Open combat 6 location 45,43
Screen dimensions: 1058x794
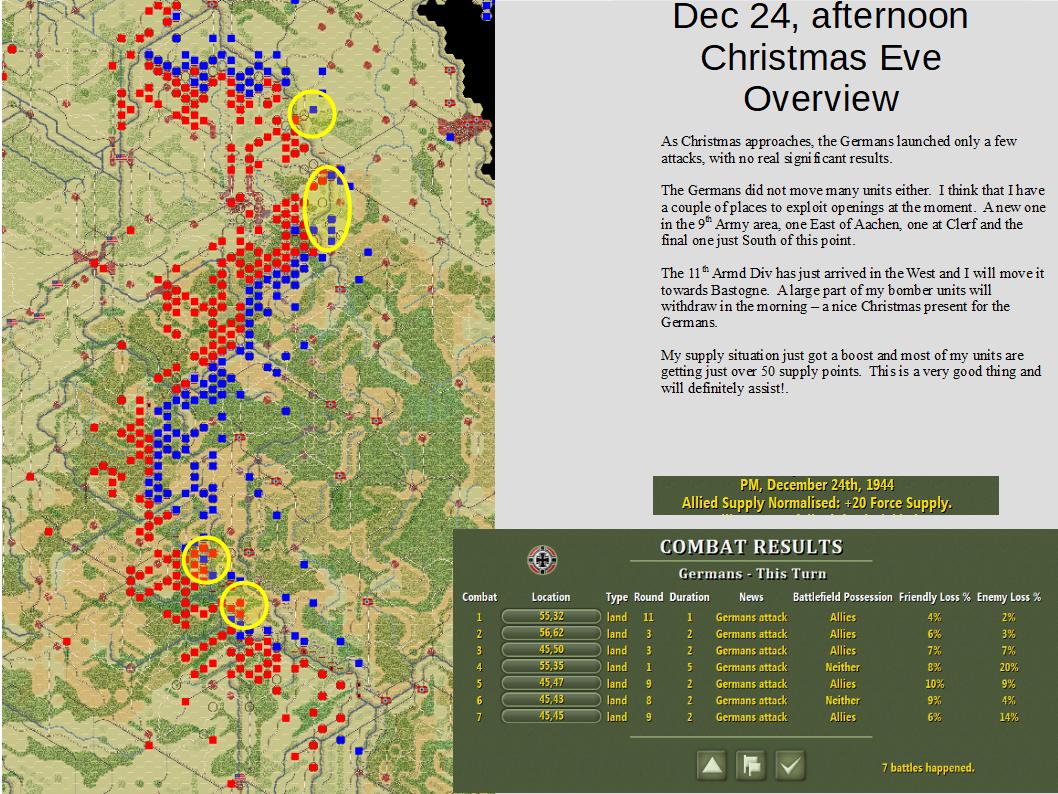click(551, 700)
